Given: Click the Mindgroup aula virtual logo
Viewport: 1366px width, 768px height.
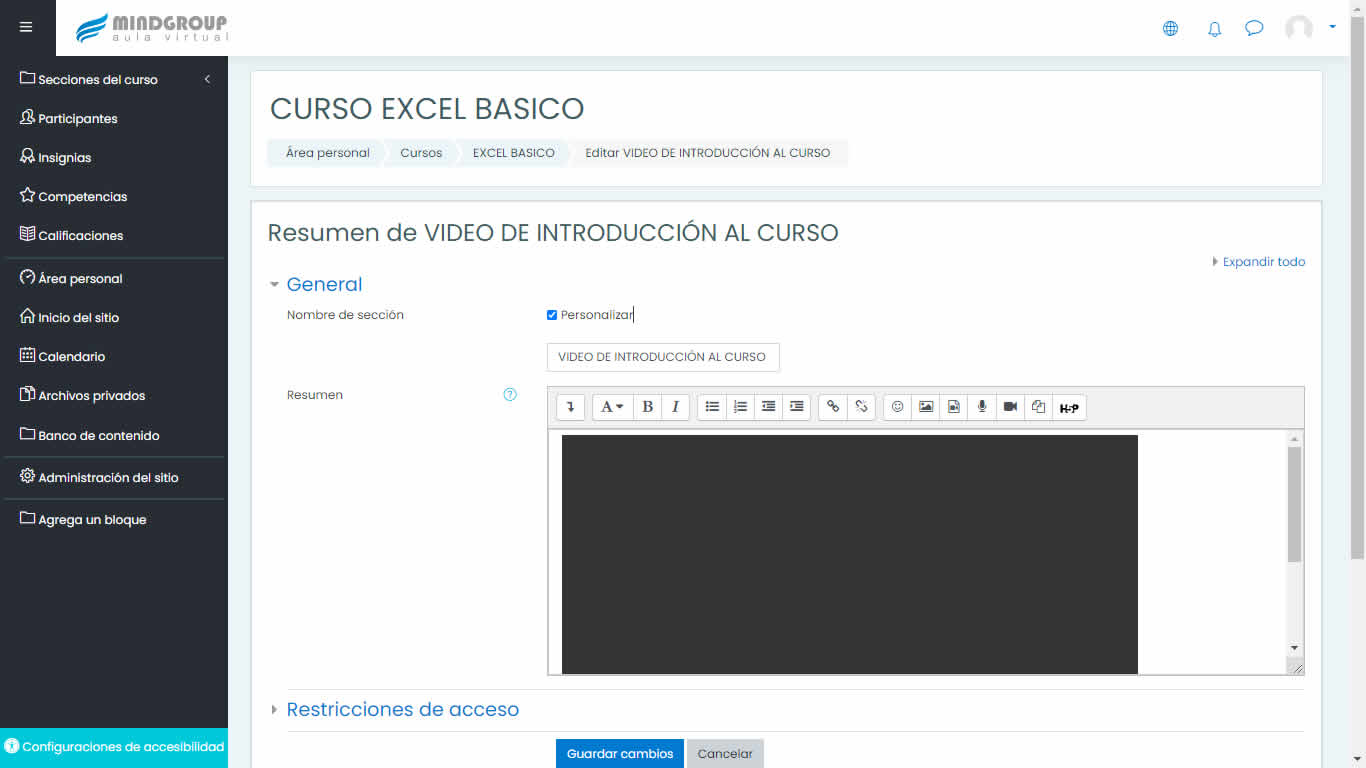Looking at the screenshot, I should [153, 28].
